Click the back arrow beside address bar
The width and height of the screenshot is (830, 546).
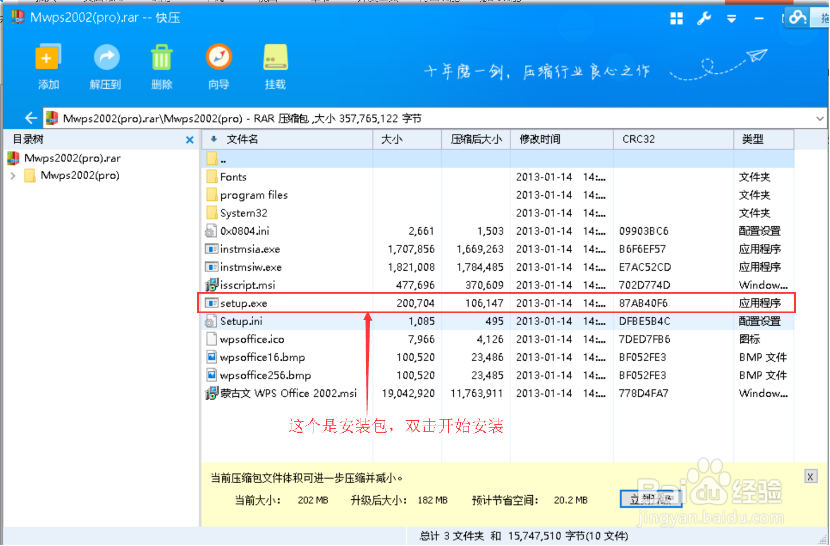[x=31, y=118]
